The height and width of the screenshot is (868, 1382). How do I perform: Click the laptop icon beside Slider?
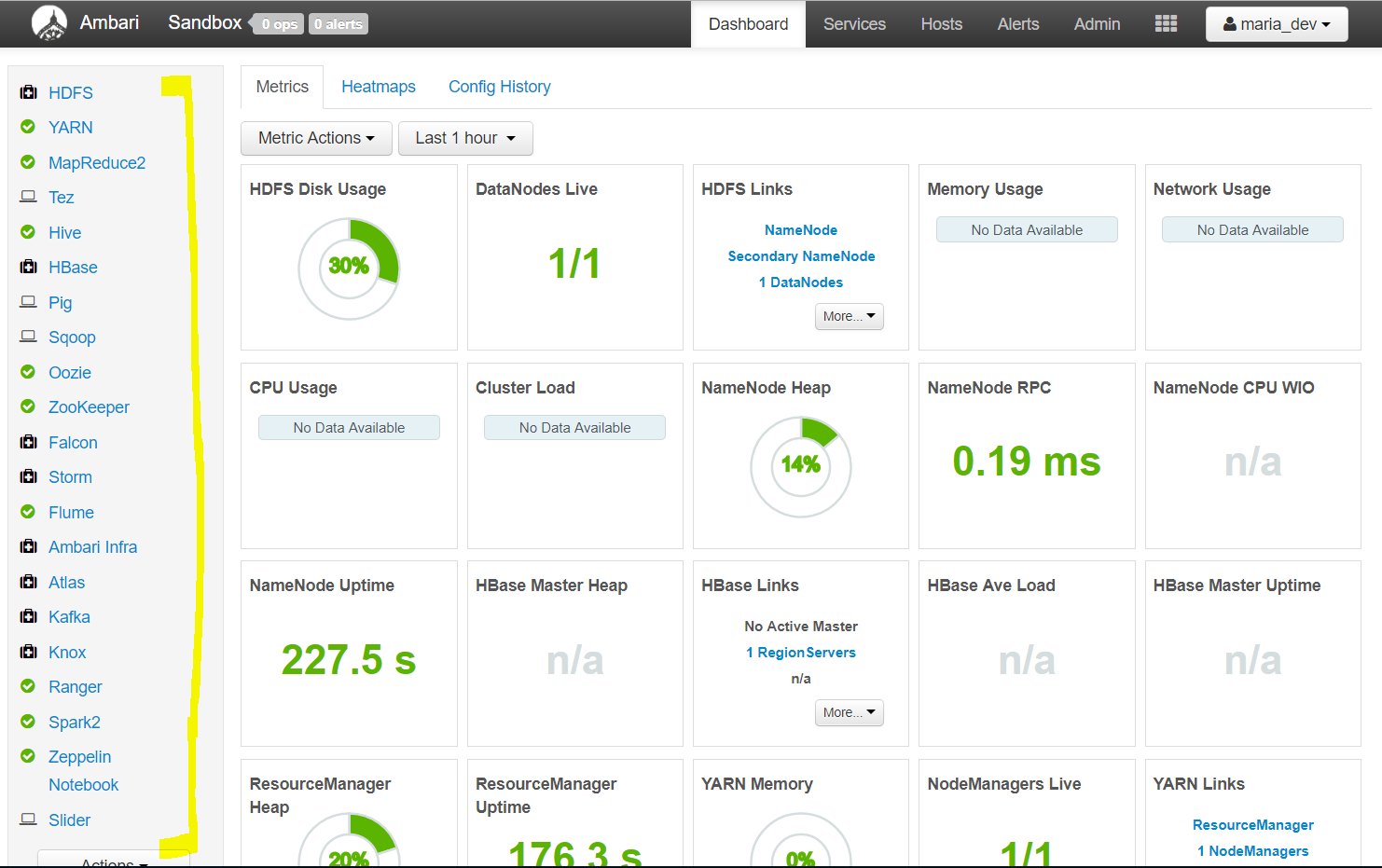click(29, 820)
